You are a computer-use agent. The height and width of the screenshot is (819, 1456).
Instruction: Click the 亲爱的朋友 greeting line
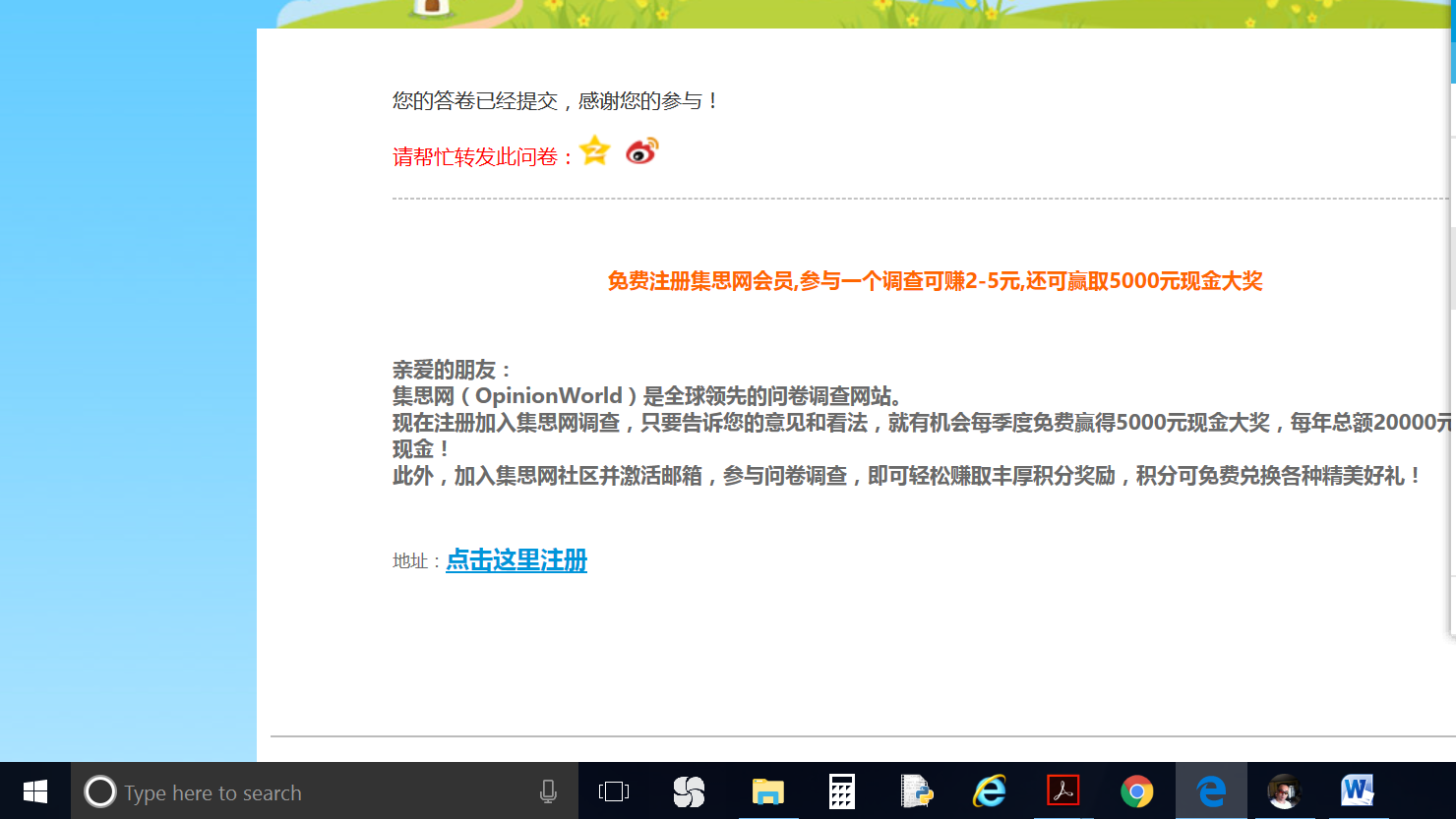pos(453,370)
